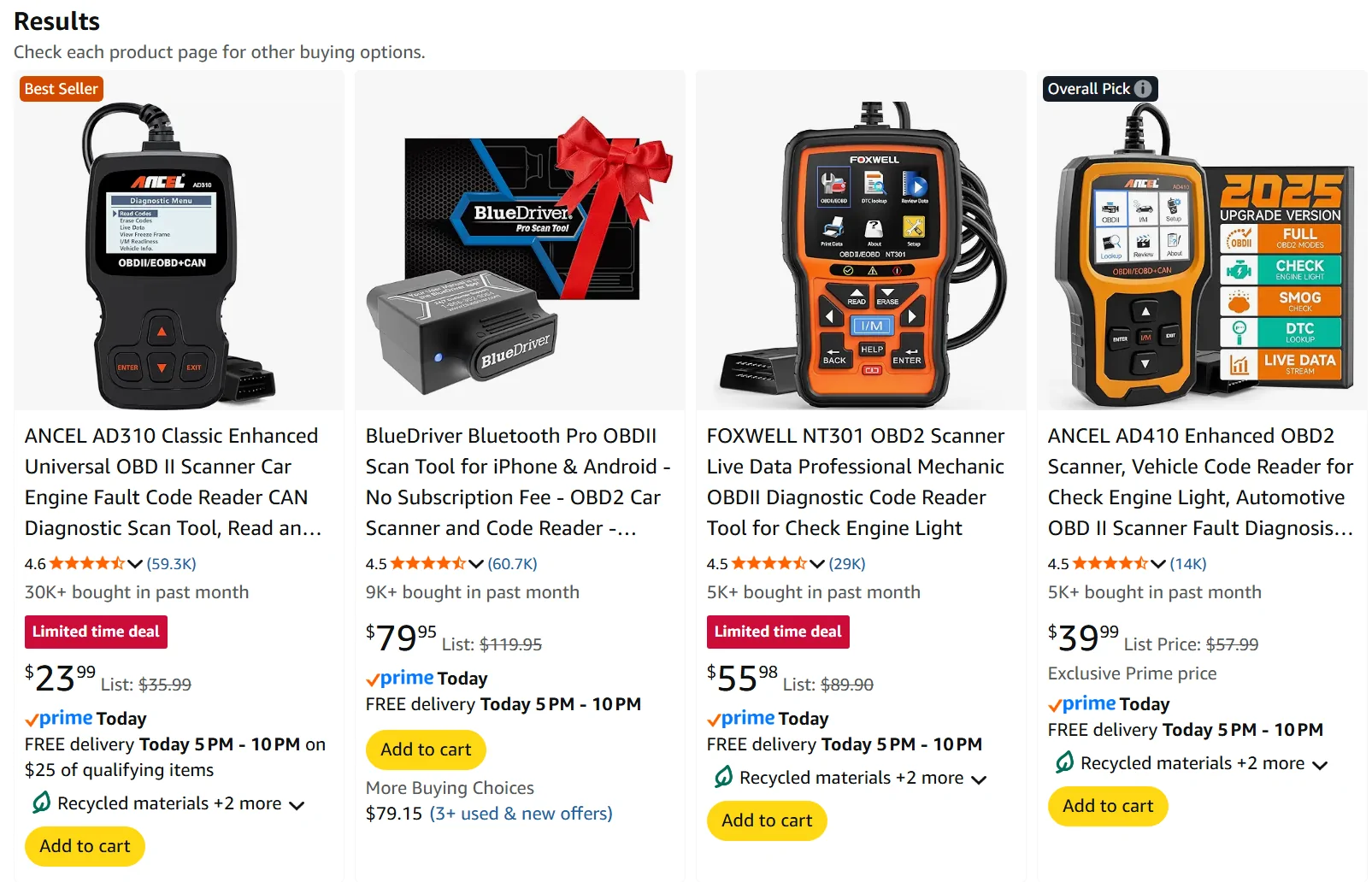Expand ANCEL AD310 recycled materials chevron

click(297, 805)
